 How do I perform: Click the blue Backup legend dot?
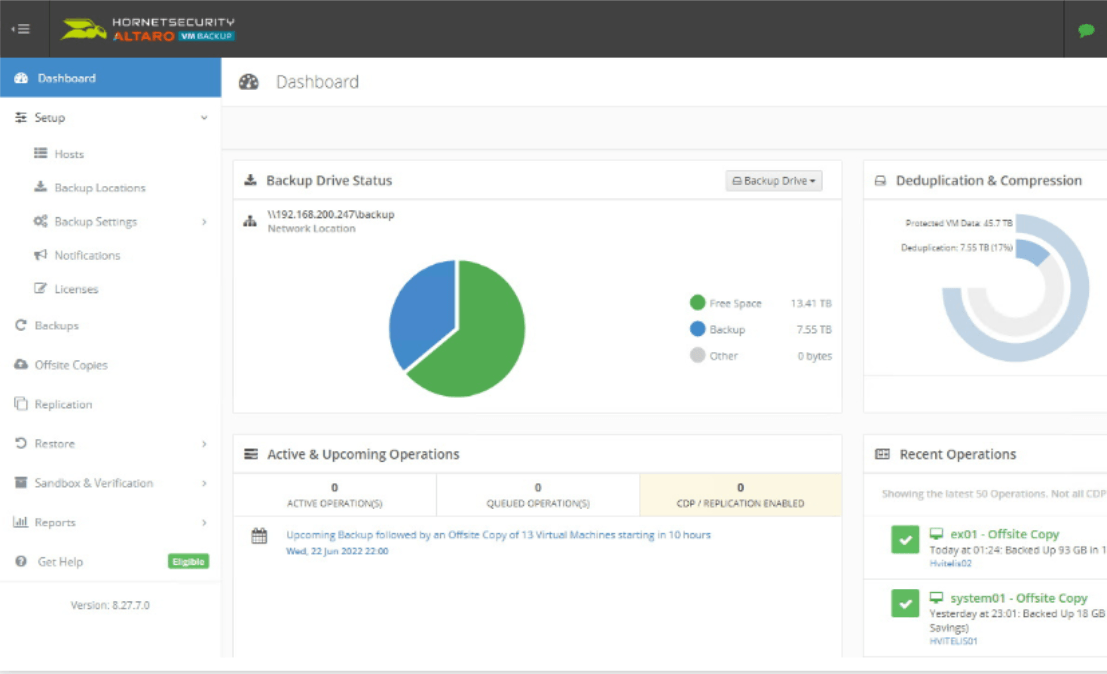click(698, 329)
